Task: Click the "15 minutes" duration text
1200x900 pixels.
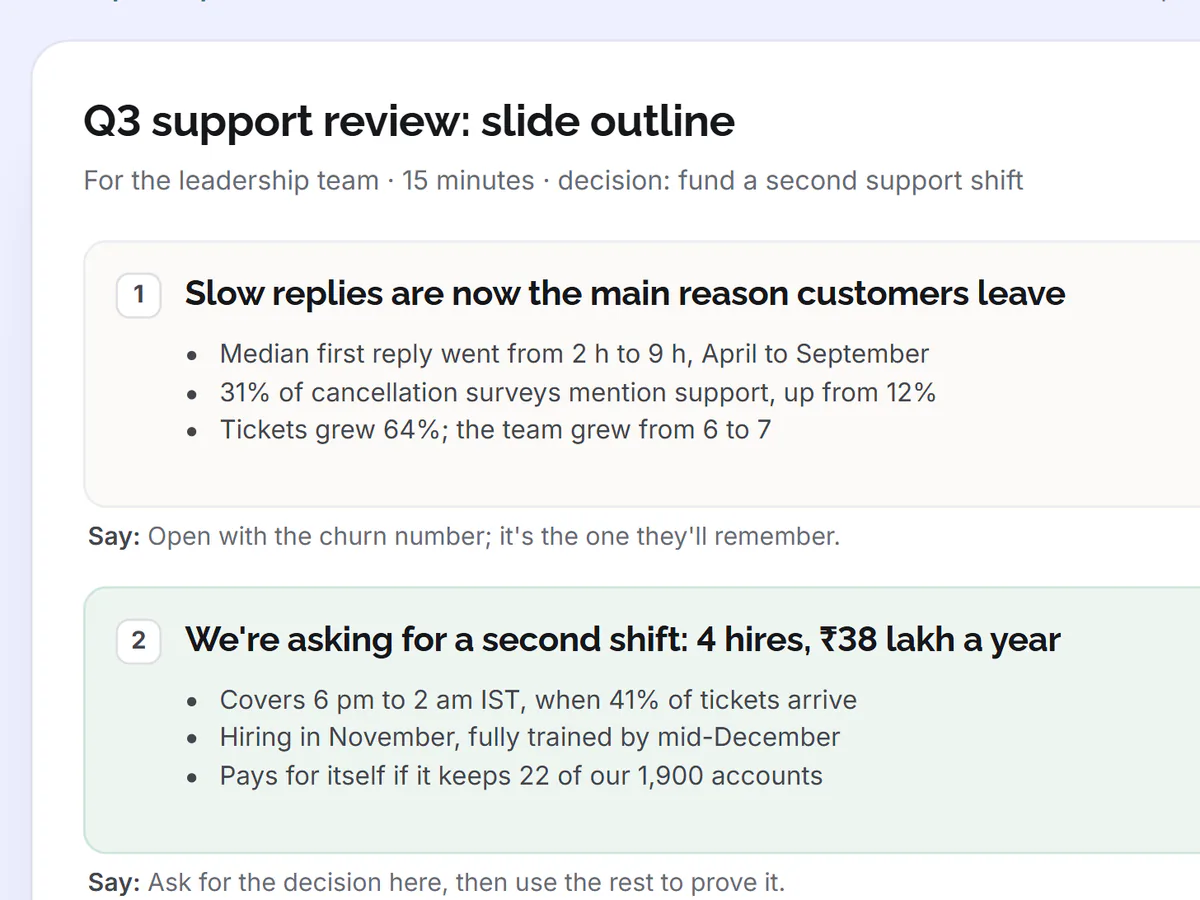Action: [468, 181]
